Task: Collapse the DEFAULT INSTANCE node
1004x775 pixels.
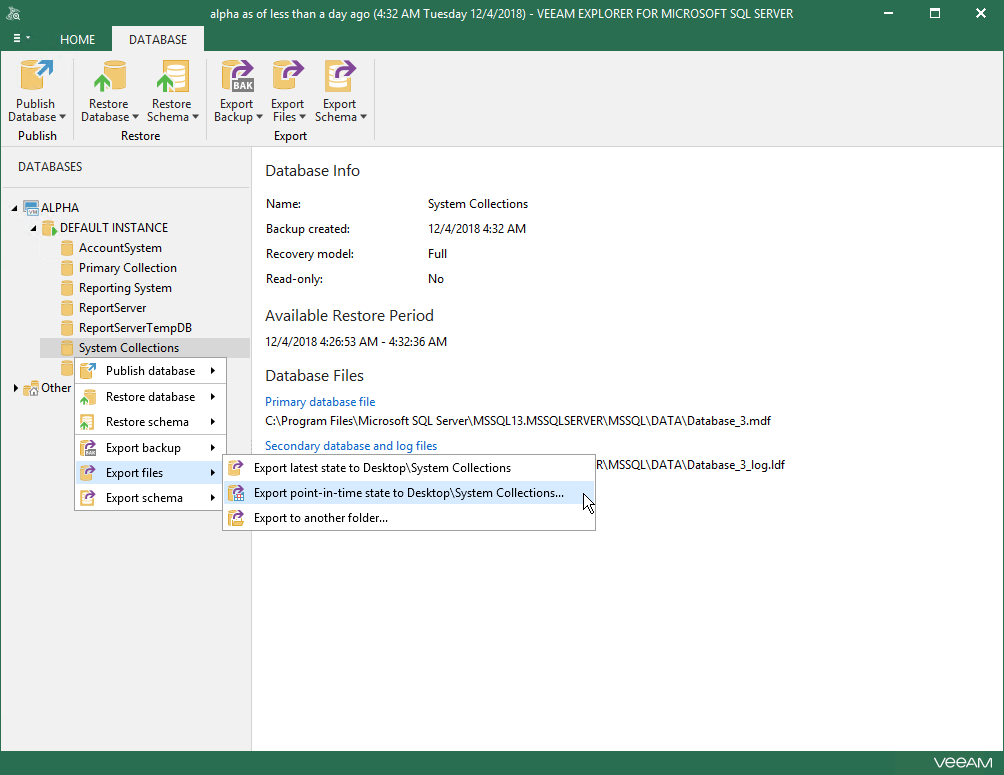Action: click(33, 228)
